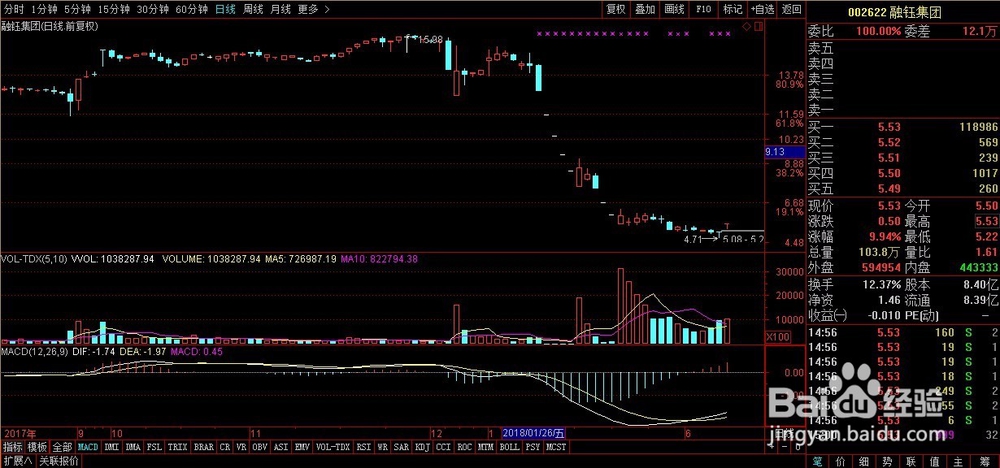Screen dimensions: 1000x468
Task: Expand the 更多 periods dropdown
Action: click(314, 10)
